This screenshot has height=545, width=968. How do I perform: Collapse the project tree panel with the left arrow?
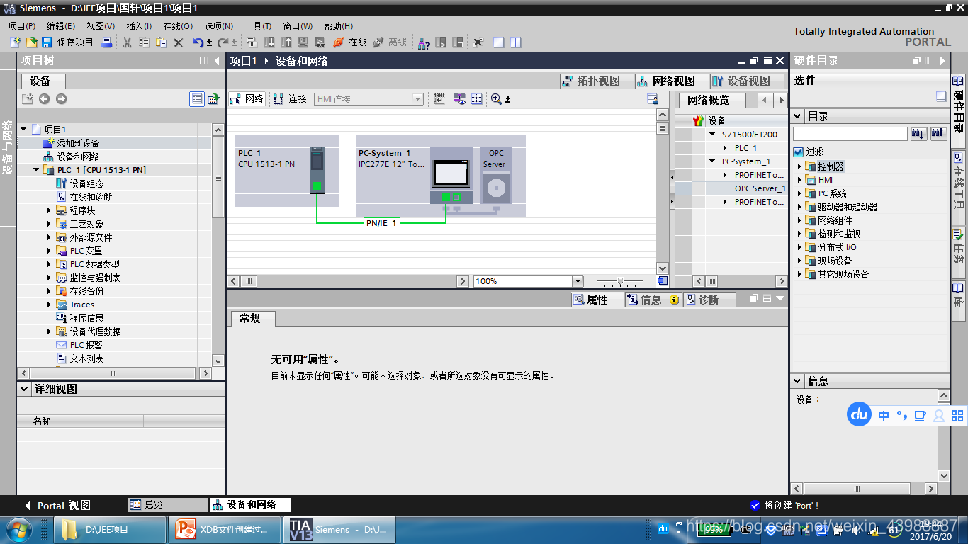coord(217,60)
